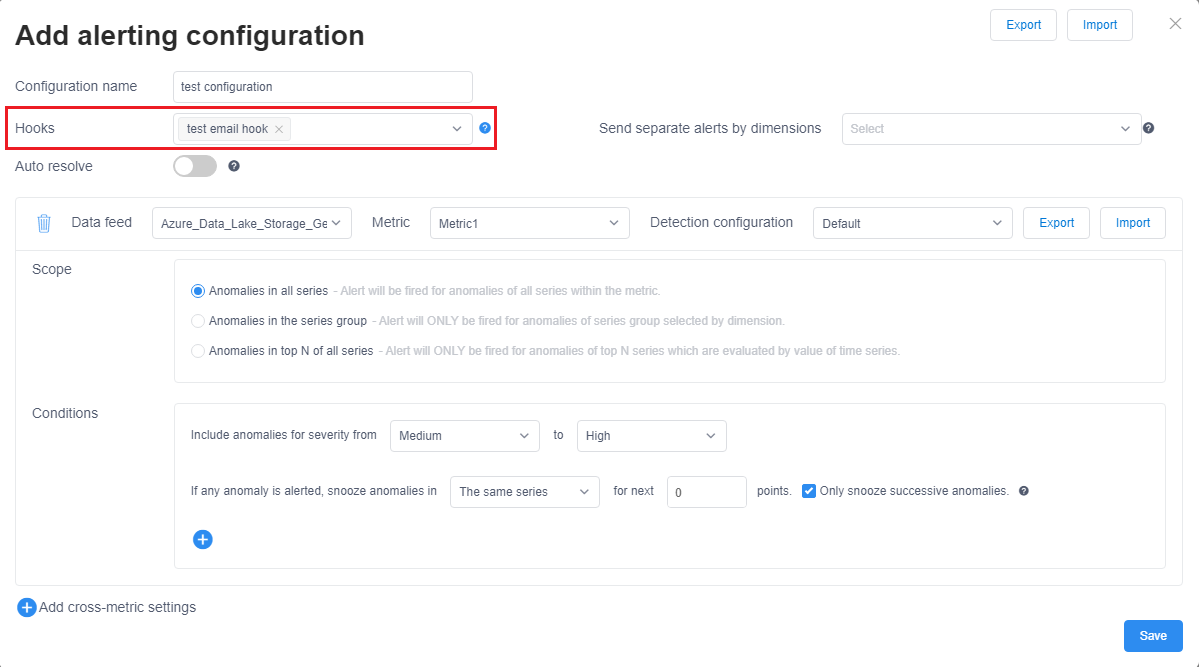This screenshot has height=667, width=1199.
Task: Click the Configuration name text field
Action: point(322,87)
